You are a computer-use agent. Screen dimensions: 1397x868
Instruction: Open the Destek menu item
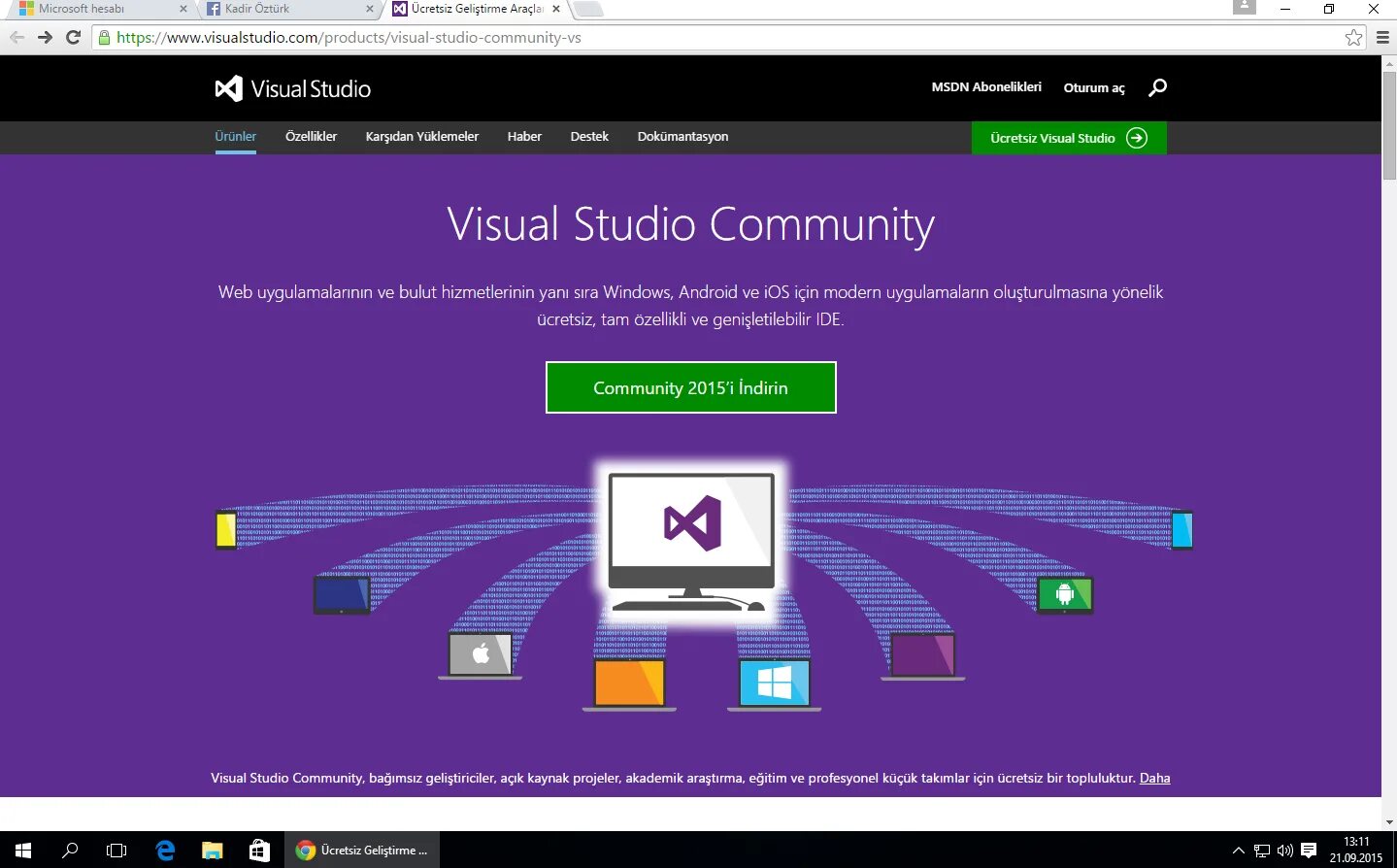click(589, 137)
